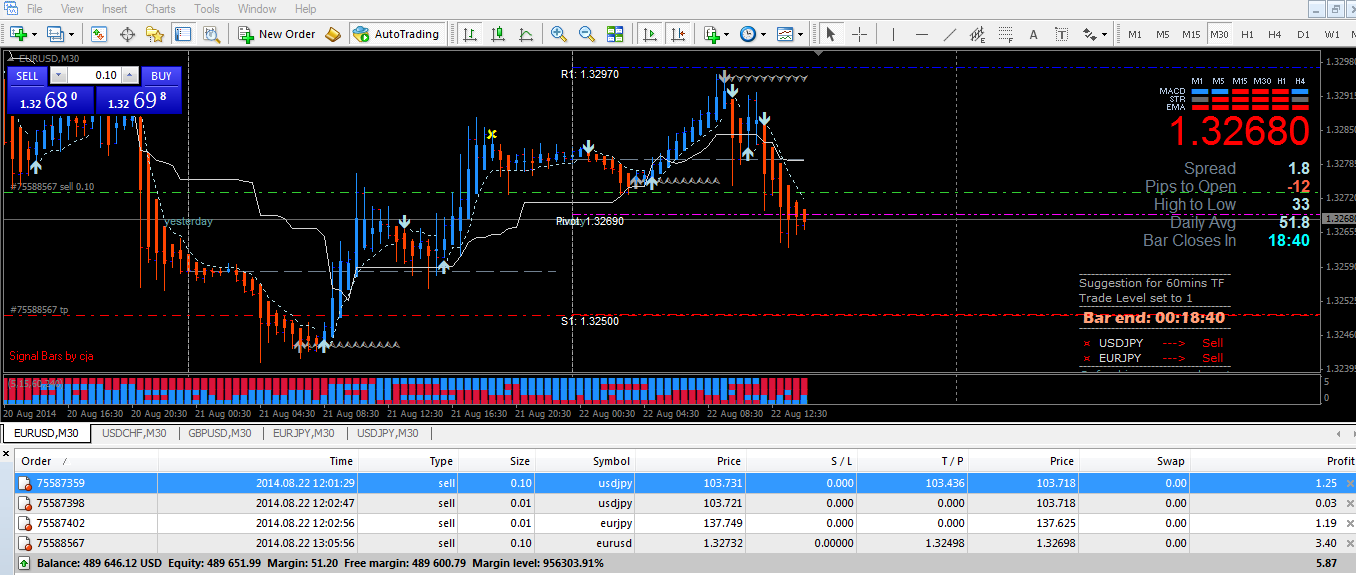This screenshot has height=575, width=1356.
Task: Toggle the AutoTrading button
Action: coord(397,34)
